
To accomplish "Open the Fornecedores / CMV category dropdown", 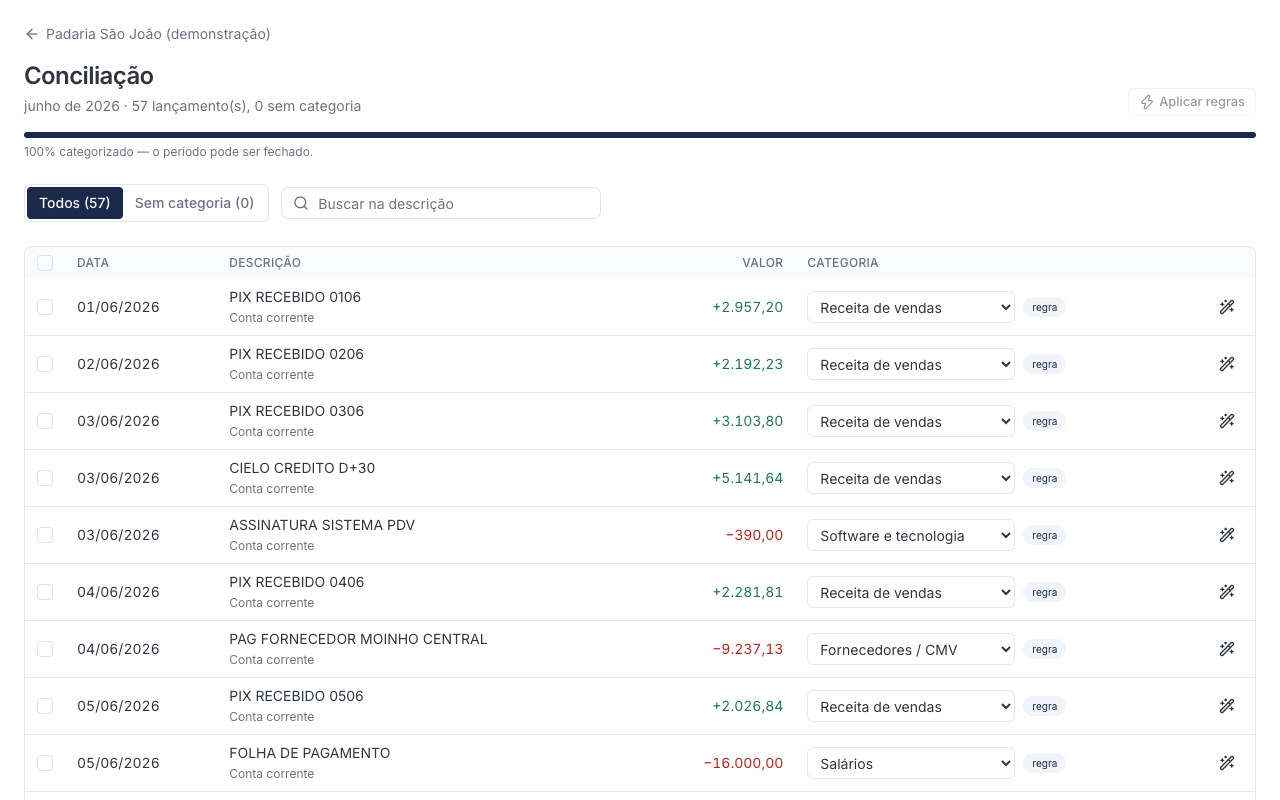I will coord(911,649).
